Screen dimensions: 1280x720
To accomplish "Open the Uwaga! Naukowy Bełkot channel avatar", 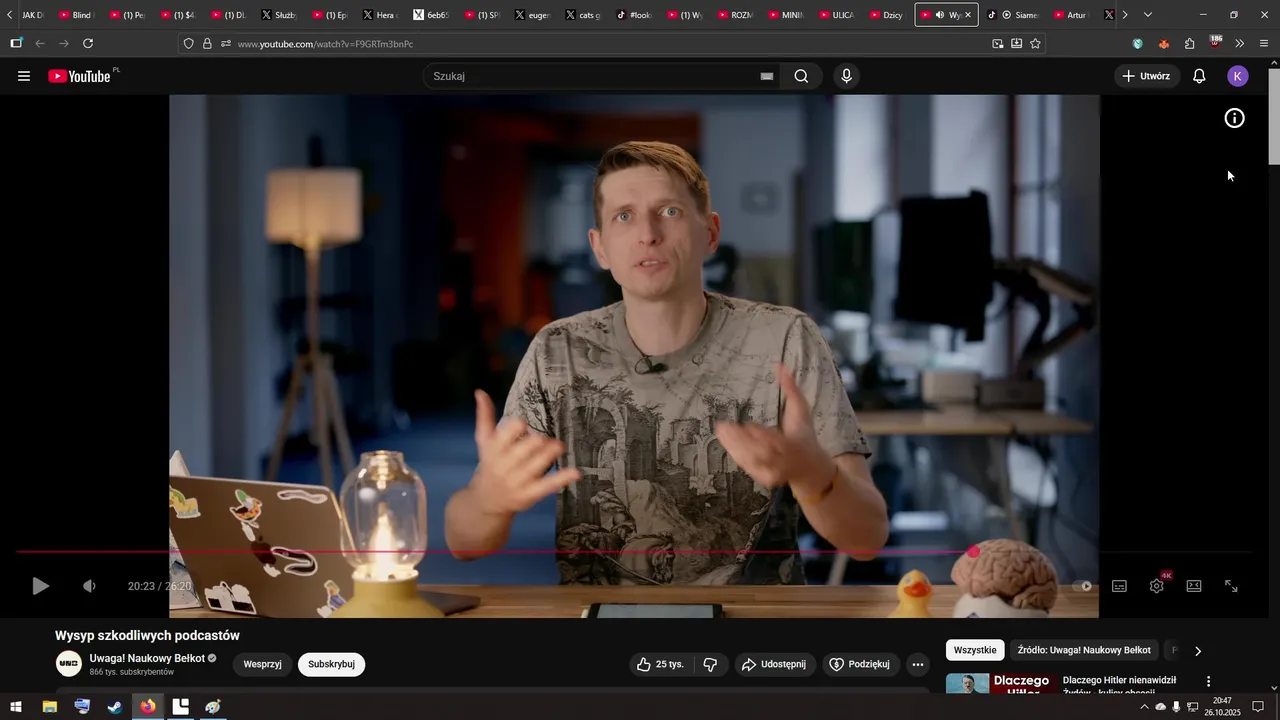I will pyautogui.click(x=69, y=664).
